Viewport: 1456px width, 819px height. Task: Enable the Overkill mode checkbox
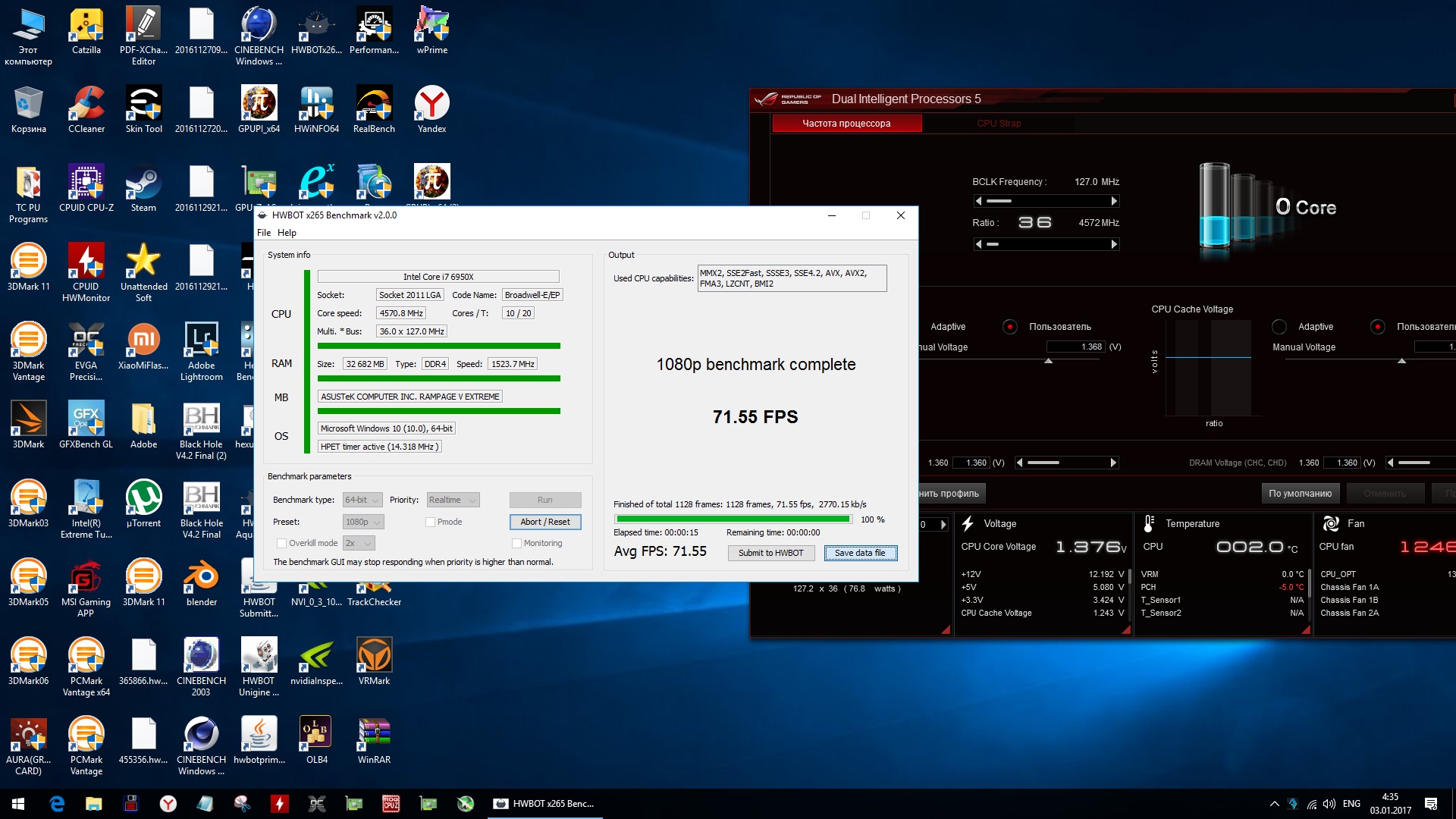pyautogui.click(x=281, y=543)
